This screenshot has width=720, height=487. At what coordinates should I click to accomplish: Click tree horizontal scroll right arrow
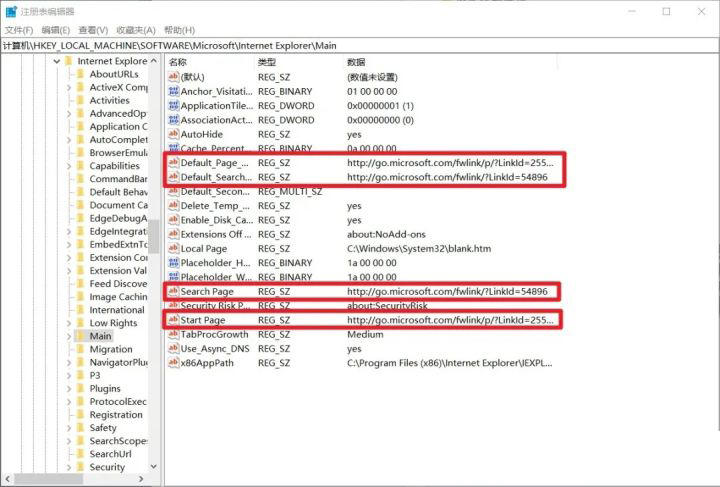click(x=141, y=479)
